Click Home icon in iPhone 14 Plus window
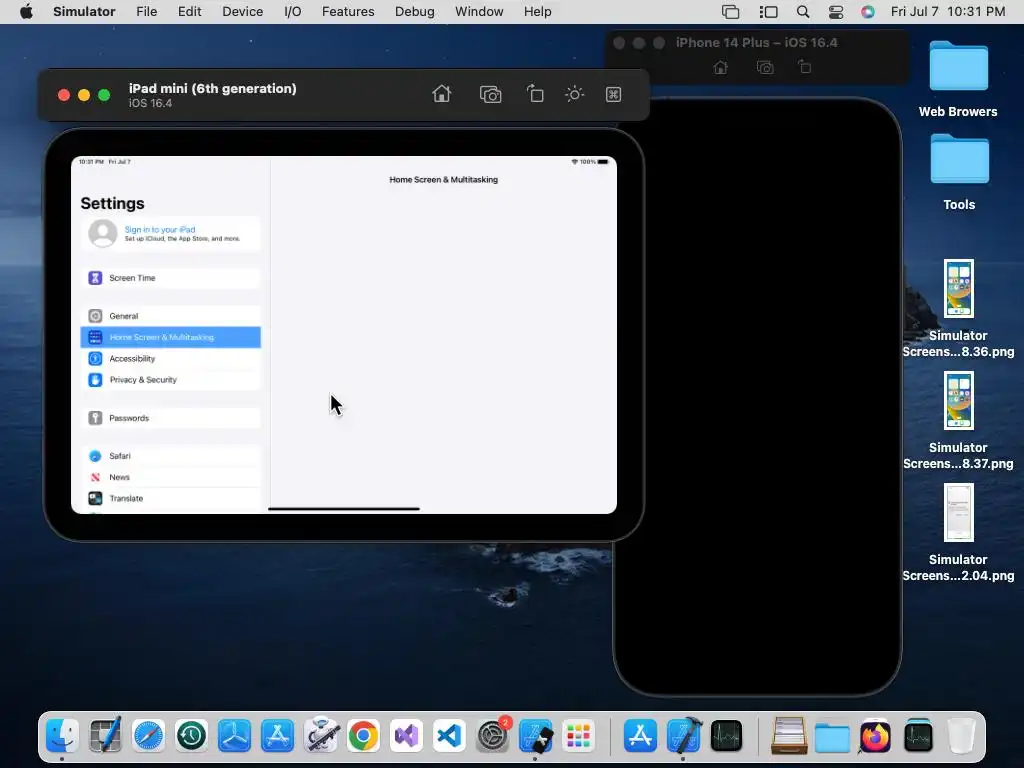1024x768 pixels. pyautogui.click(x=720, y=67)
